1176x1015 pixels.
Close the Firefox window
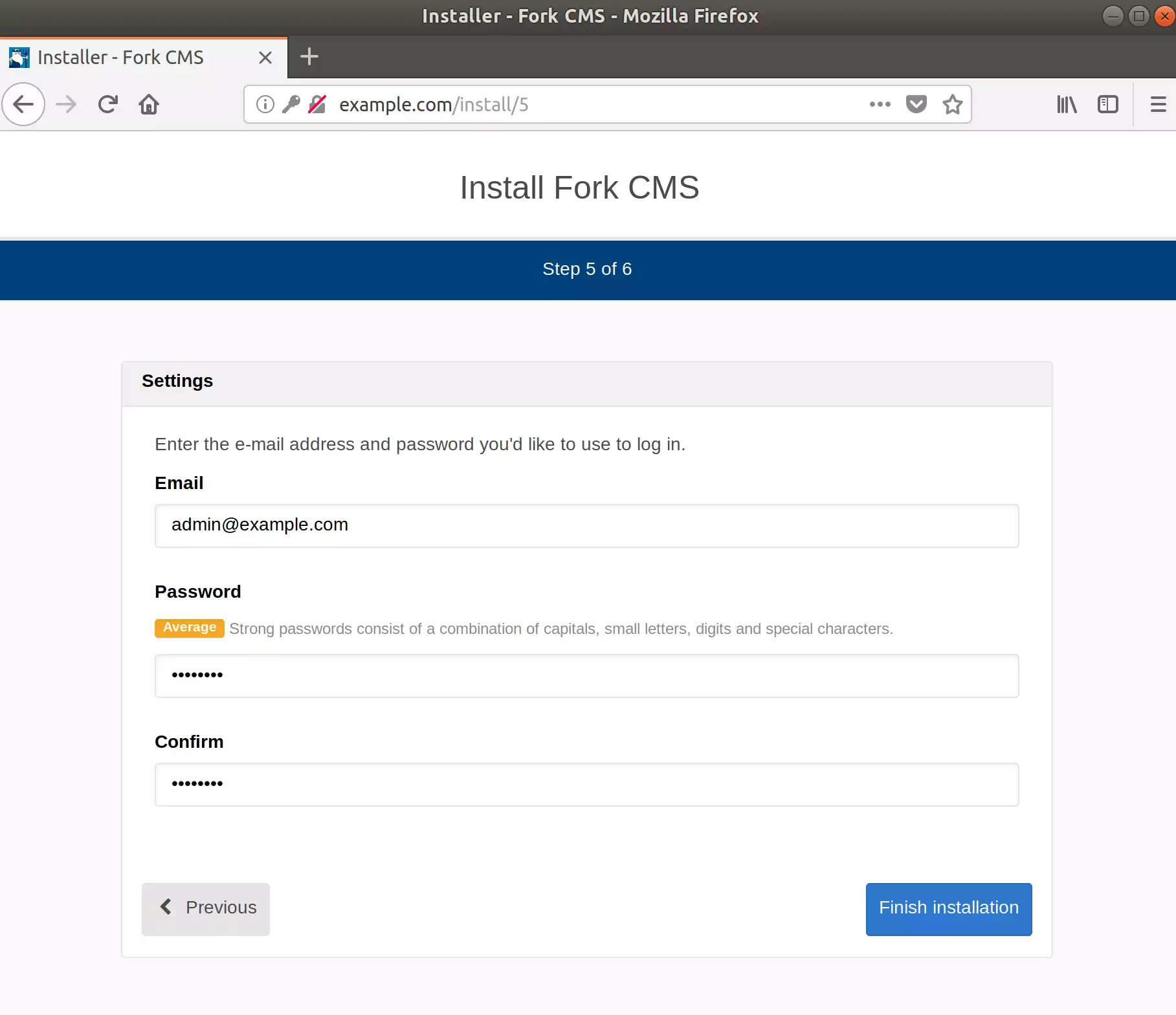click(1165, 16)
